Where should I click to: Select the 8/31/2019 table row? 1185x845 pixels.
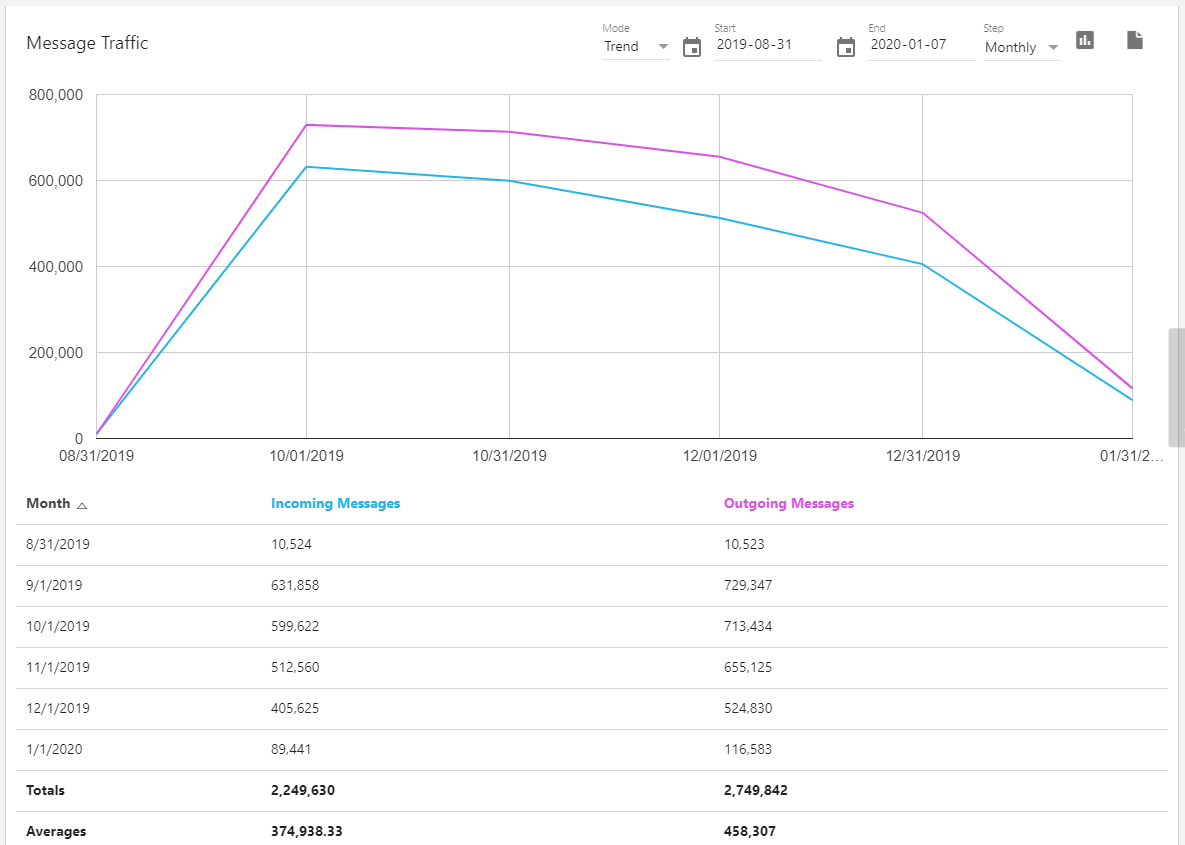(x=58, y=545)
